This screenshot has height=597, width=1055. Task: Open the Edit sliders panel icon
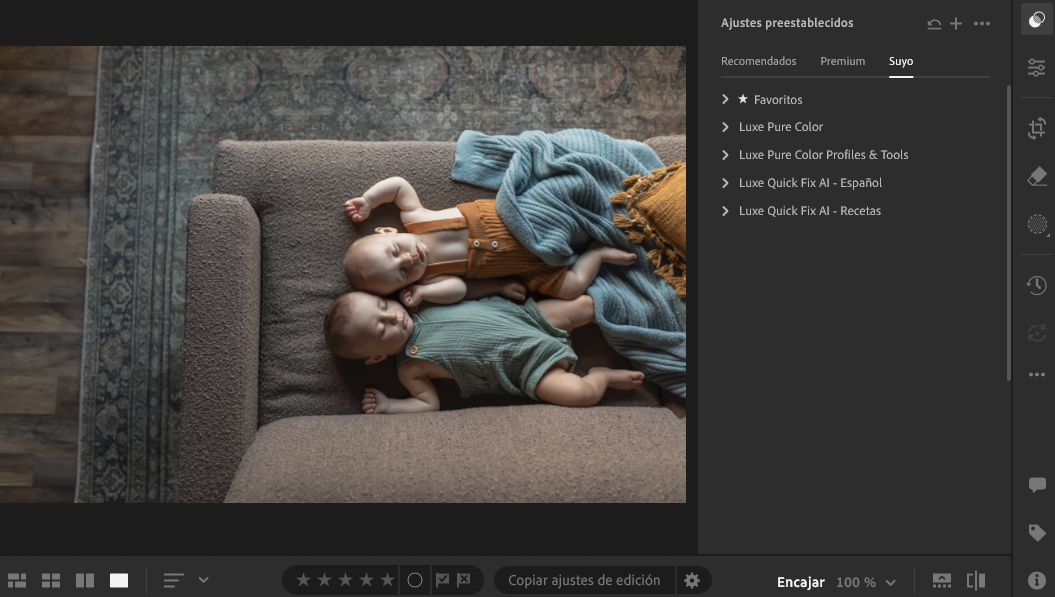click(x=1037, y=67)
